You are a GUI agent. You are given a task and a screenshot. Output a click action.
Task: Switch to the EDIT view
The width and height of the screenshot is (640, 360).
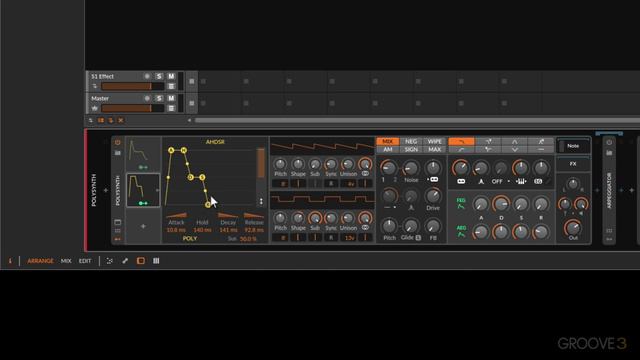click(85, 261)
